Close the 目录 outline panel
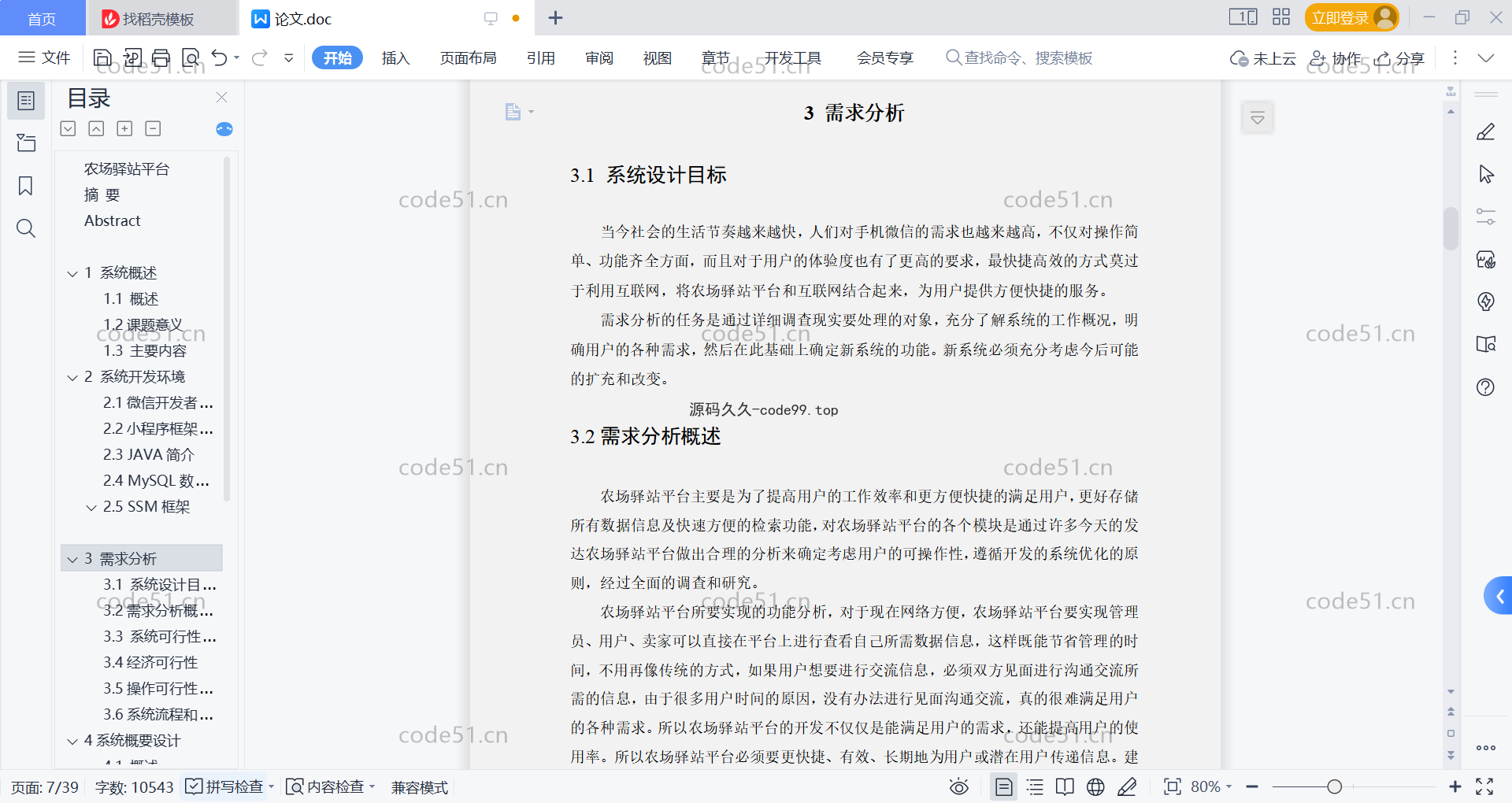The height and width of the screenshot is (803, 1512). click(x=221, y=98)
